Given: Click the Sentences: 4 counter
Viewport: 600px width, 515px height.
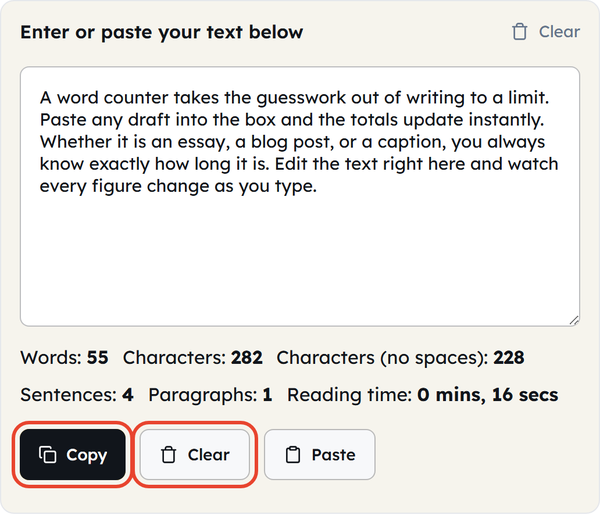Looking at the screenshot, I should (x=77, y=395).
